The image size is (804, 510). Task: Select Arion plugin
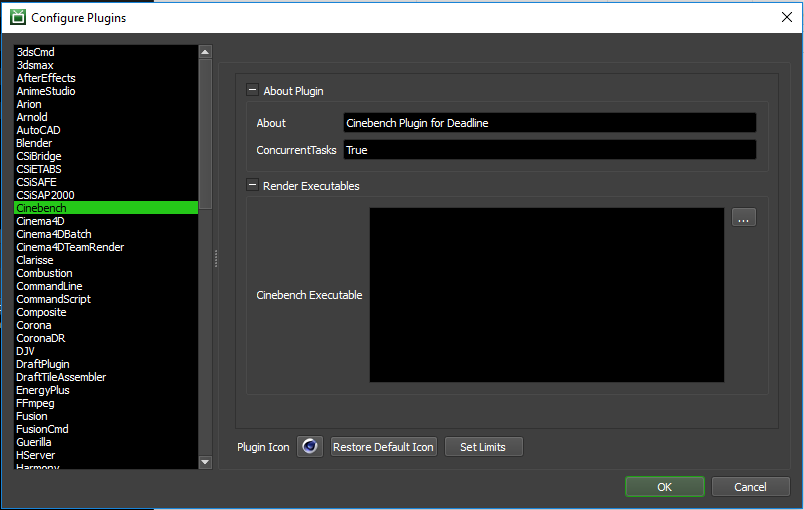pos(106,104)
